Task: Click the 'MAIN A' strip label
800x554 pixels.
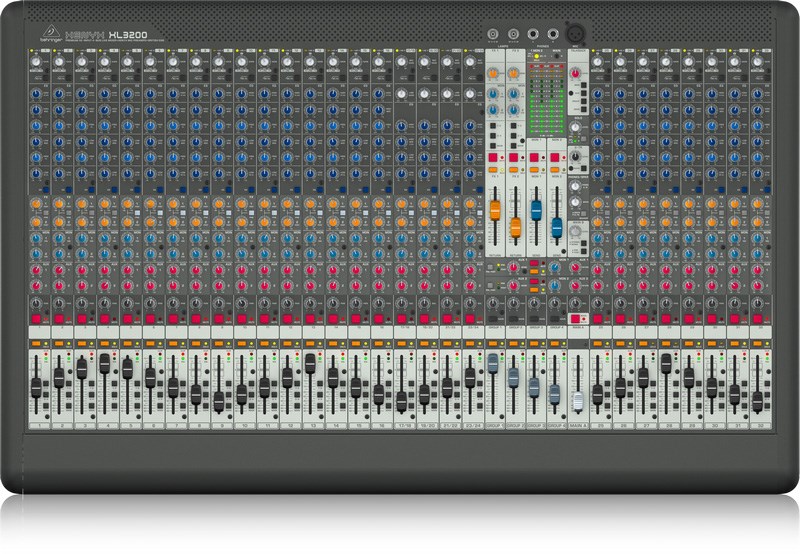Action: pos(578,425)
